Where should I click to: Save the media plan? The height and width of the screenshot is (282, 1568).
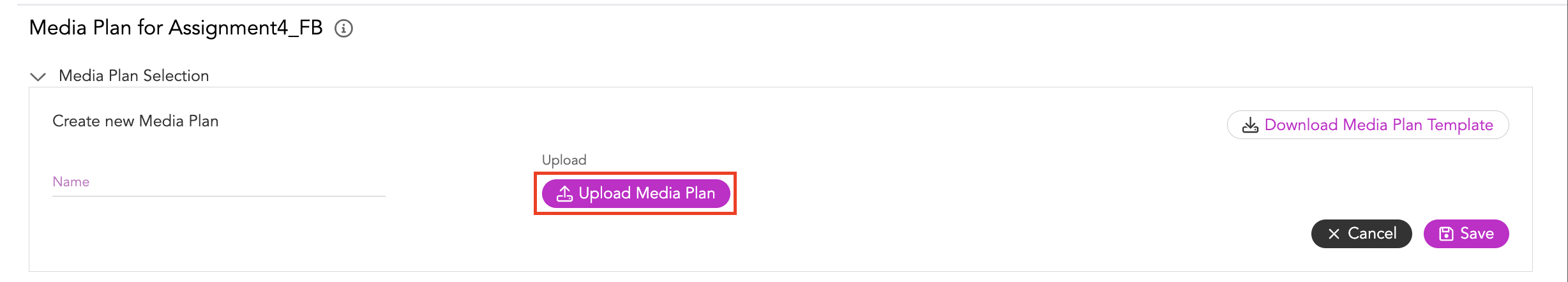click(x=1466, y=234)
